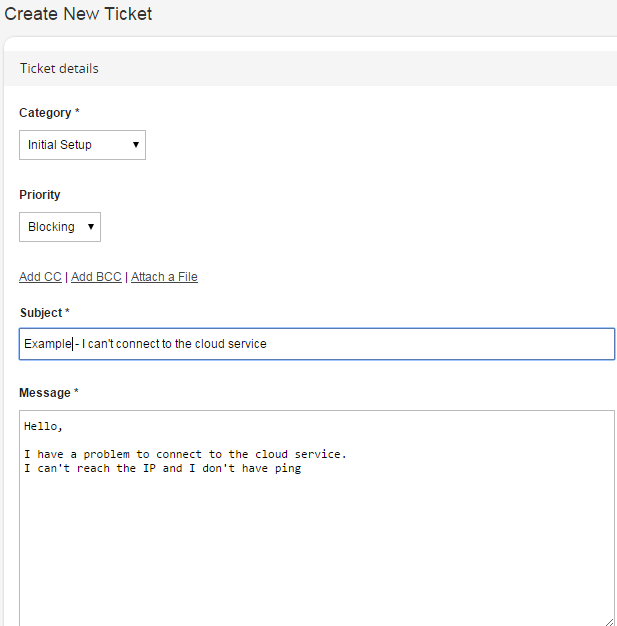Image resolution: width=617 pixels, height=626 pixels.
Task: Click the line "I have a problem to connect"
Action: point(185,454)
